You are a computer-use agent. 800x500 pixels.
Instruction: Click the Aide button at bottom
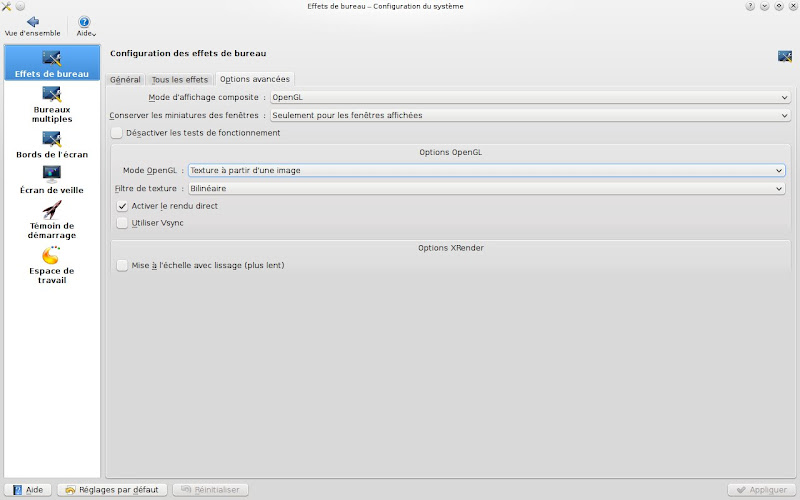tap(29, 490)
